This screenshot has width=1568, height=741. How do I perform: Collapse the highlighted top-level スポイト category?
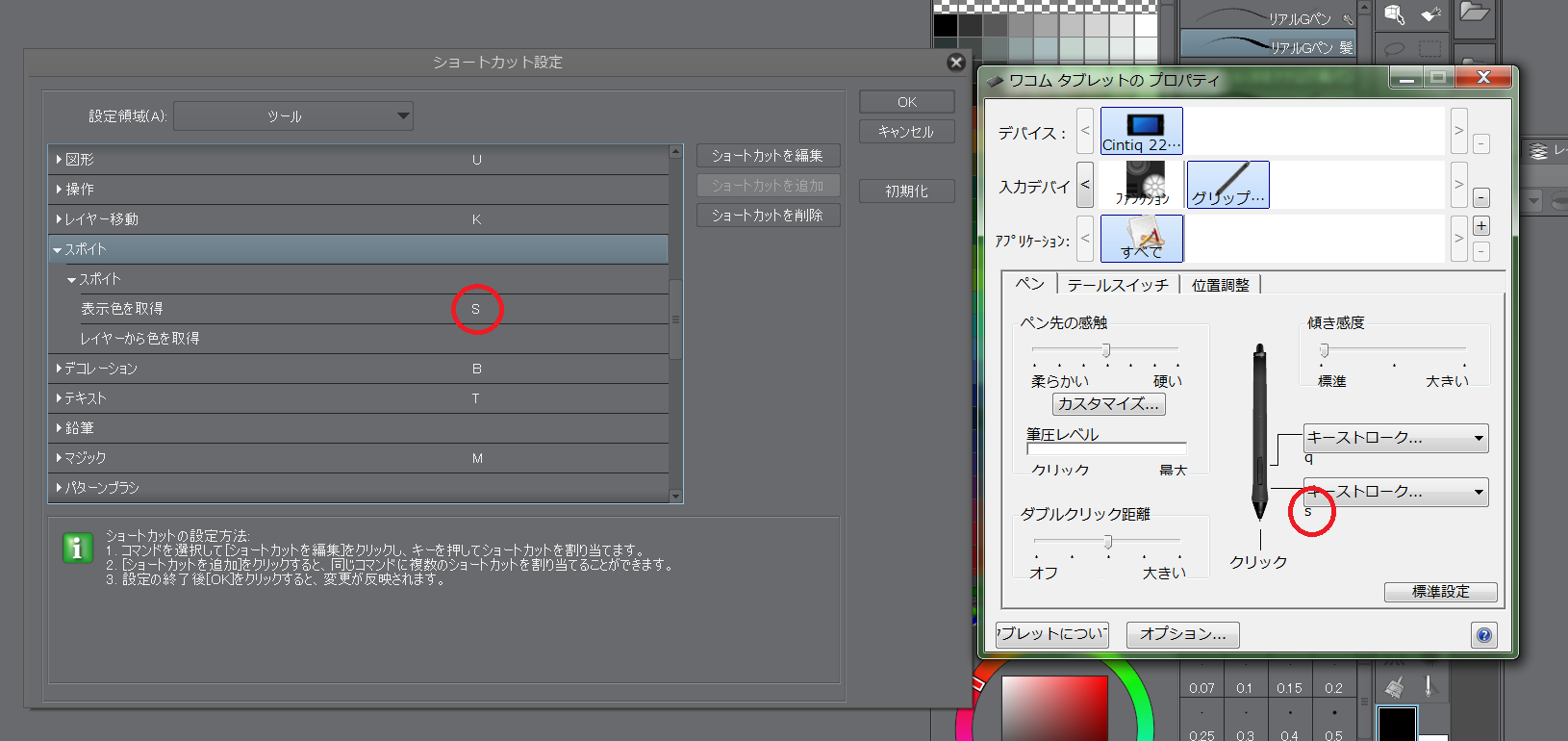(x=58, y=250)
